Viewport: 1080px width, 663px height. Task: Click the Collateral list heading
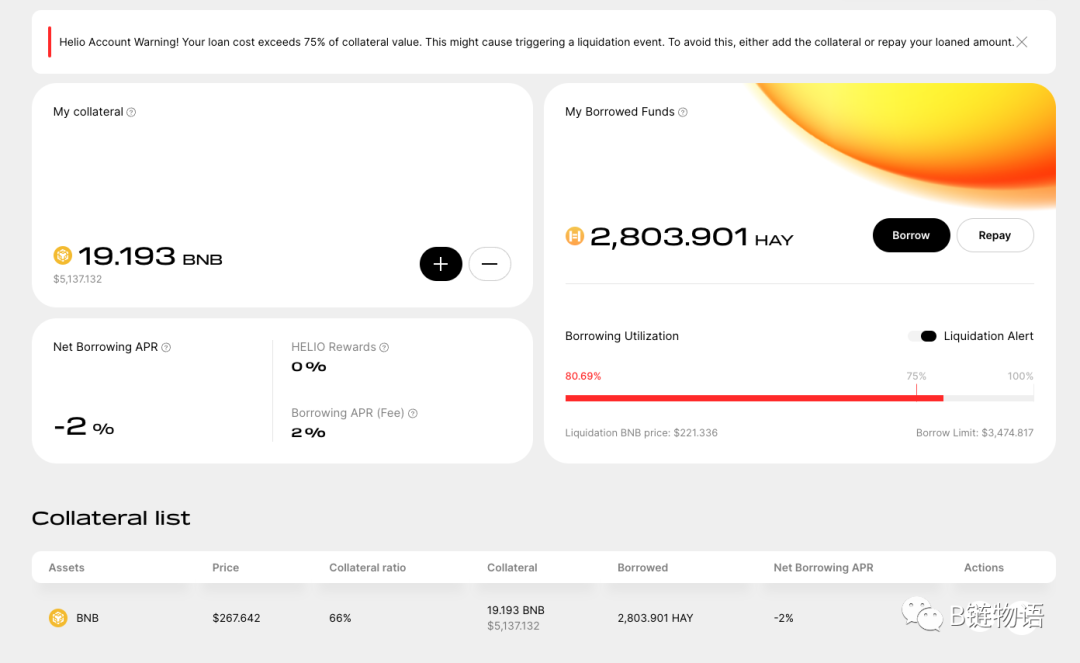[x=111, y=518]
